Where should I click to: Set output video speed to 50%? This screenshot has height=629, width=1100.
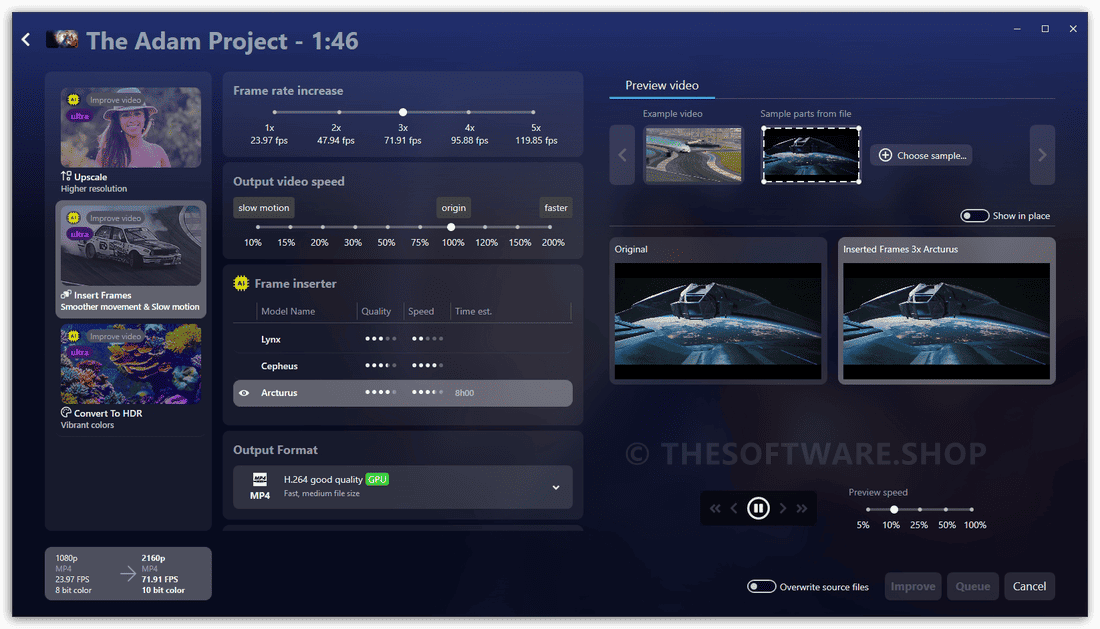pyautogui.click(x=387, y=227)
